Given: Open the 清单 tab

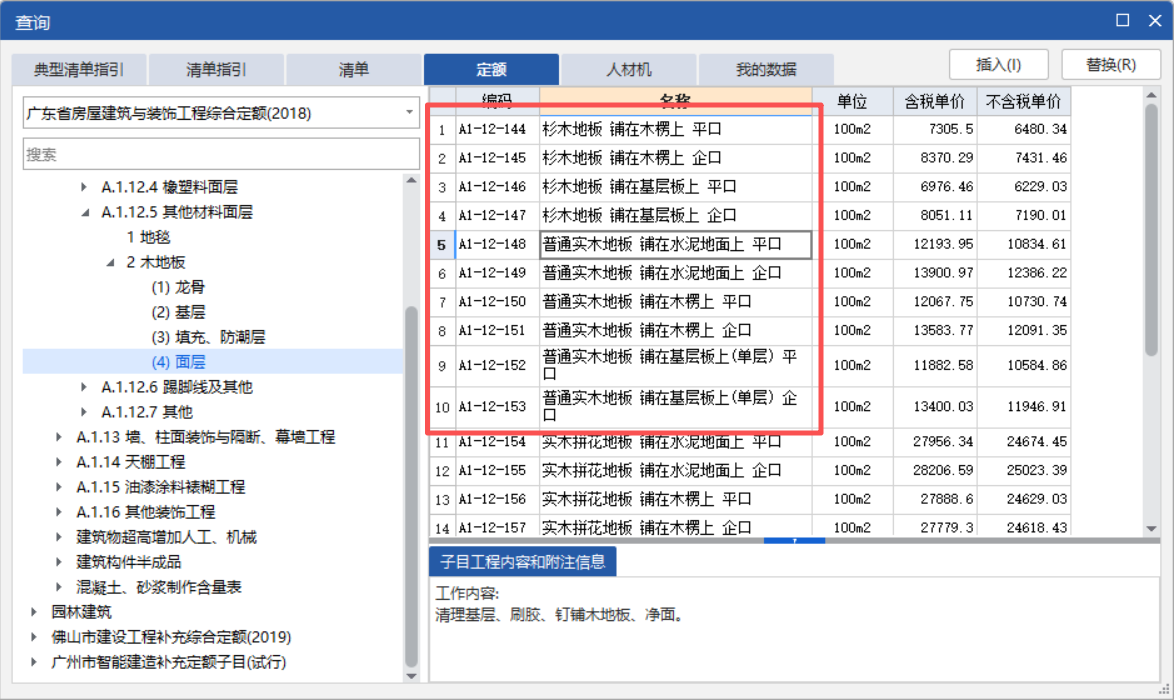Looking at the screenshot, I should (355, 69).
